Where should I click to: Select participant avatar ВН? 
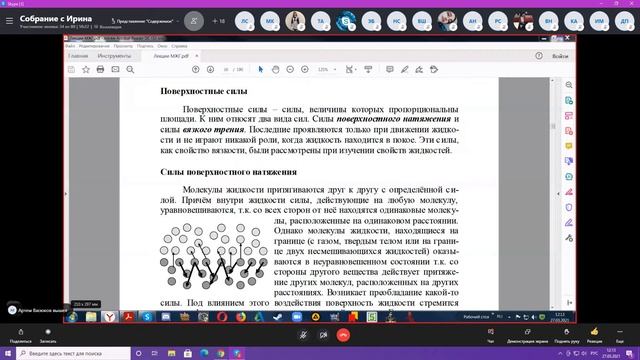click(548, 21)
